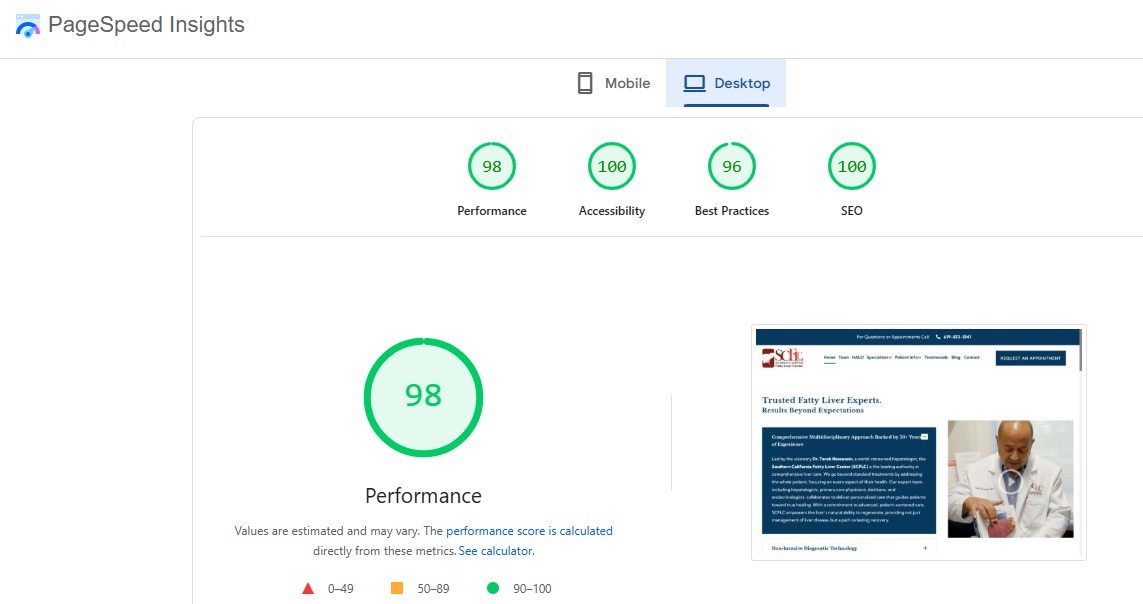Click the large 98 Performance gauge
The width and height of the screenshot is (1143, 604).
(x=424, y=397)
